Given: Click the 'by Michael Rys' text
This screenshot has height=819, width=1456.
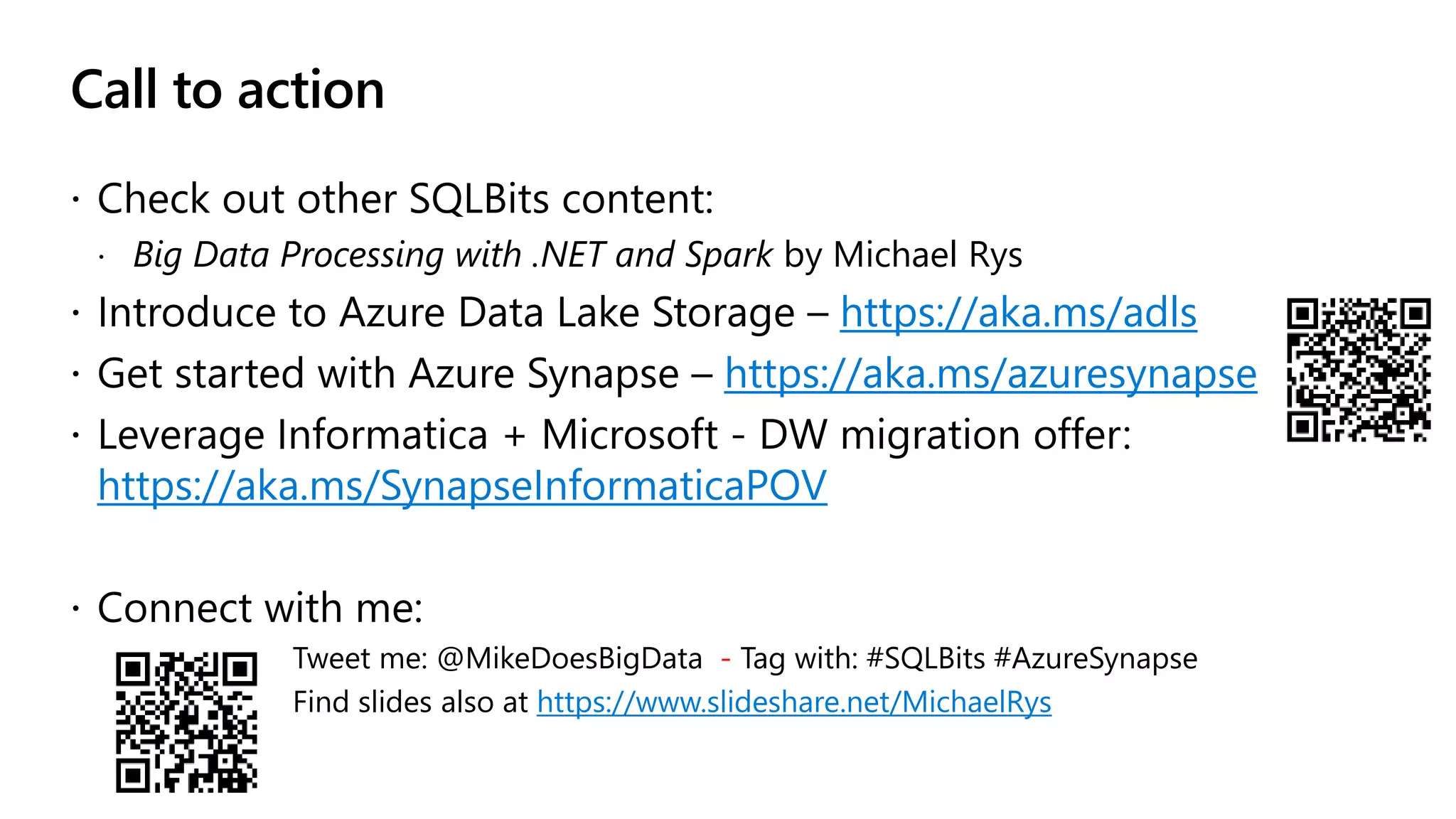Looking at the screenshot, I should click(x=903, y=255).
